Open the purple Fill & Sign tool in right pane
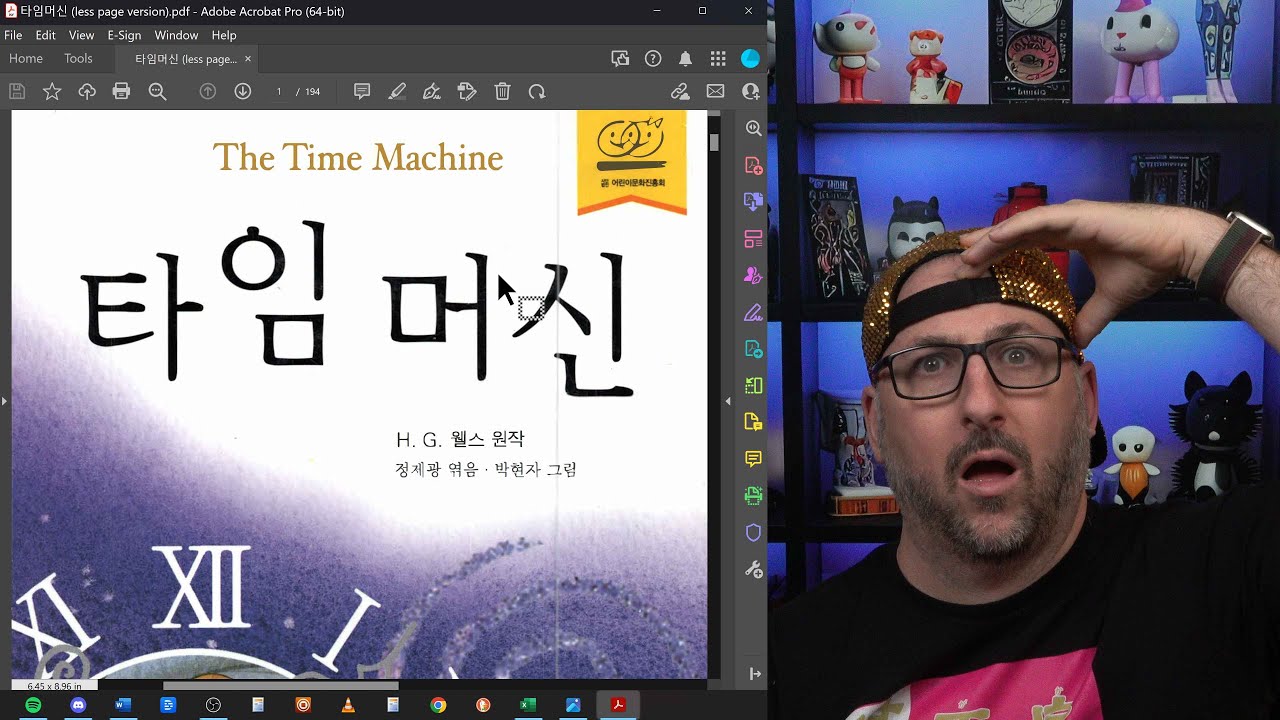The height and width of the screenshot is (720, 1280). point(754,313)
